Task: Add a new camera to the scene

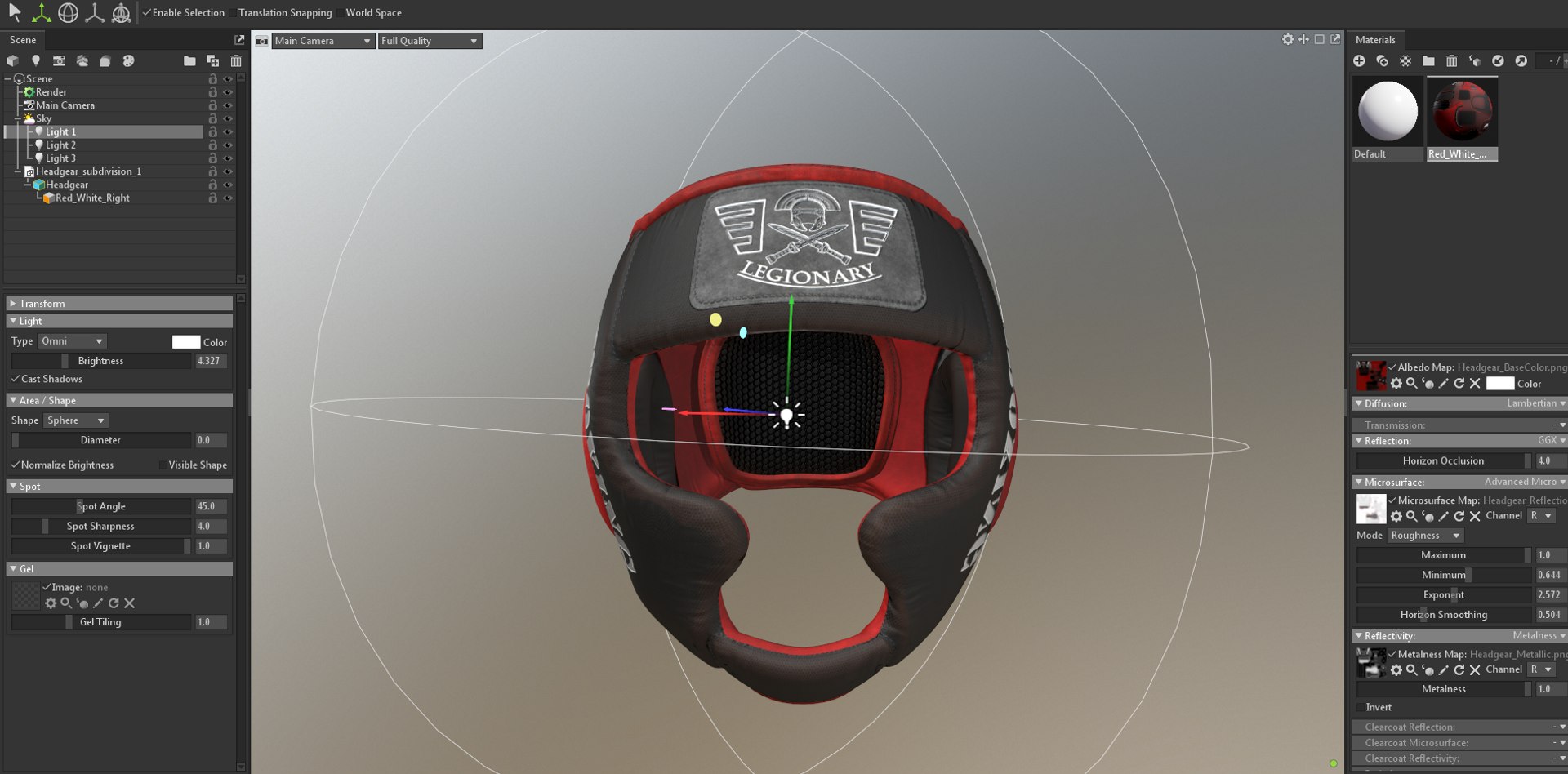Action: point(59,60)
